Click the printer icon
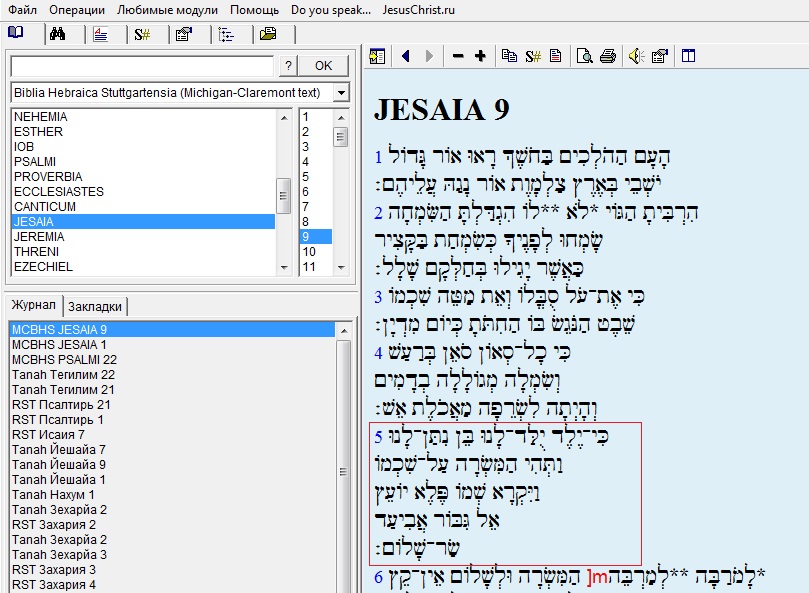 [x=607, y=56]
